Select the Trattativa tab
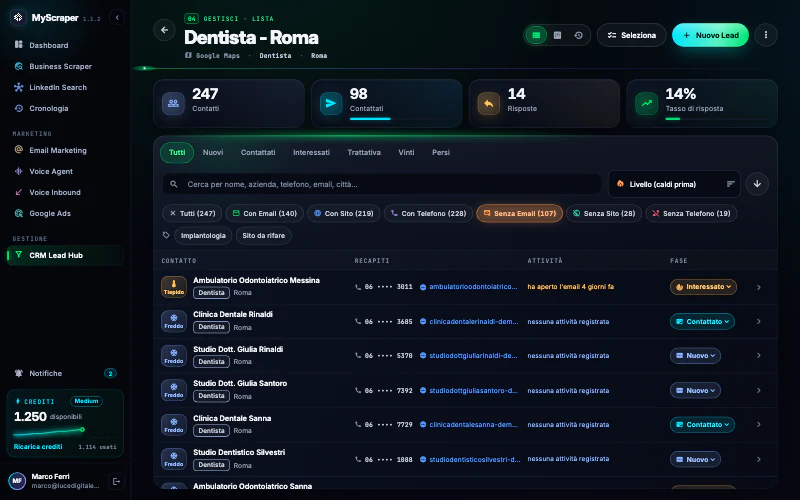 point(364,153)
